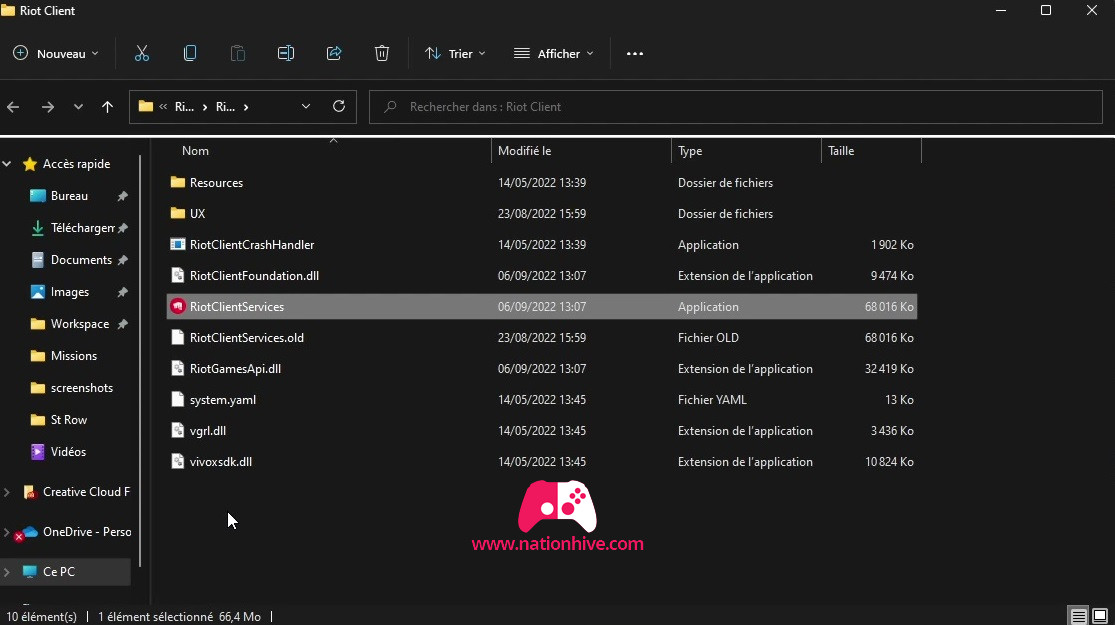Click the Bureau pin icon
Screen dimensions: 1115x625
[x=122, y=196]
